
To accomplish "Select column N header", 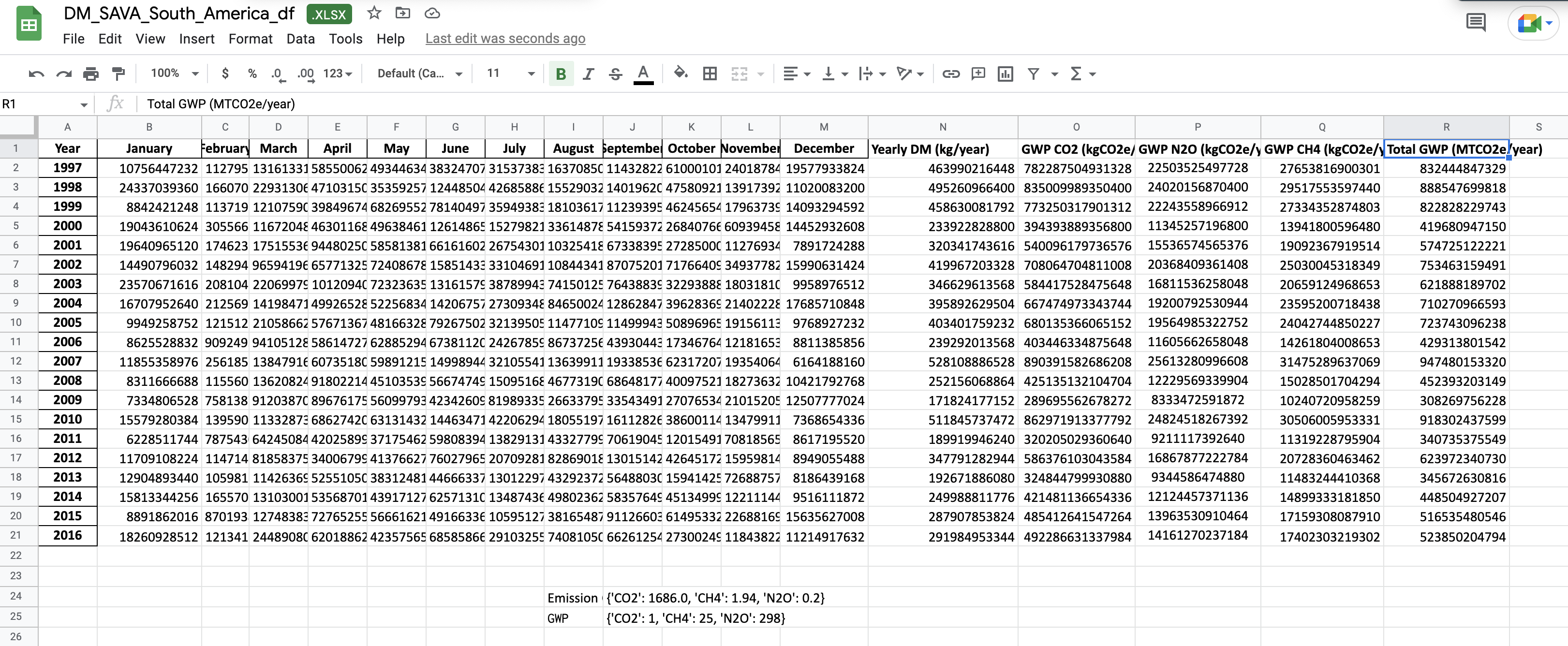I will (x=942, y=127).
